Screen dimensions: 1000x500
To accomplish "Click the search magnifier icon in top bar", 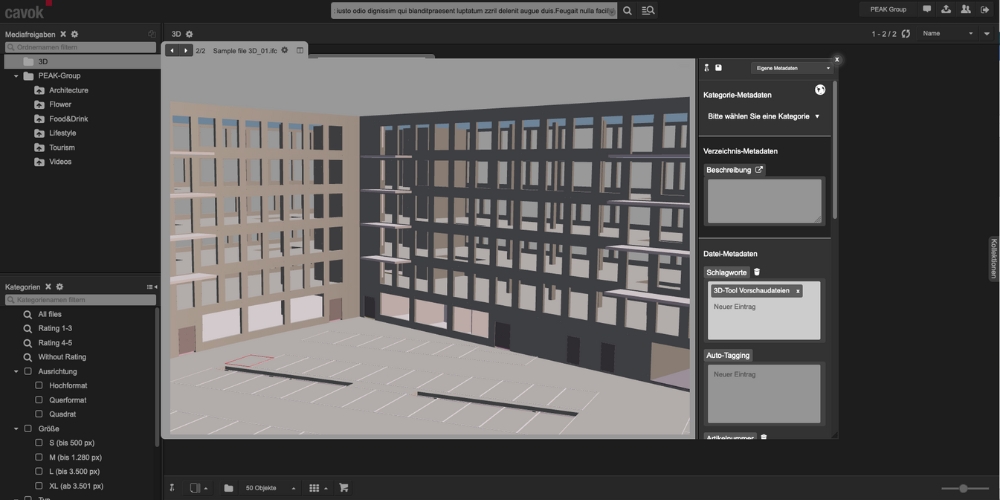I will [x=628, y=10].
